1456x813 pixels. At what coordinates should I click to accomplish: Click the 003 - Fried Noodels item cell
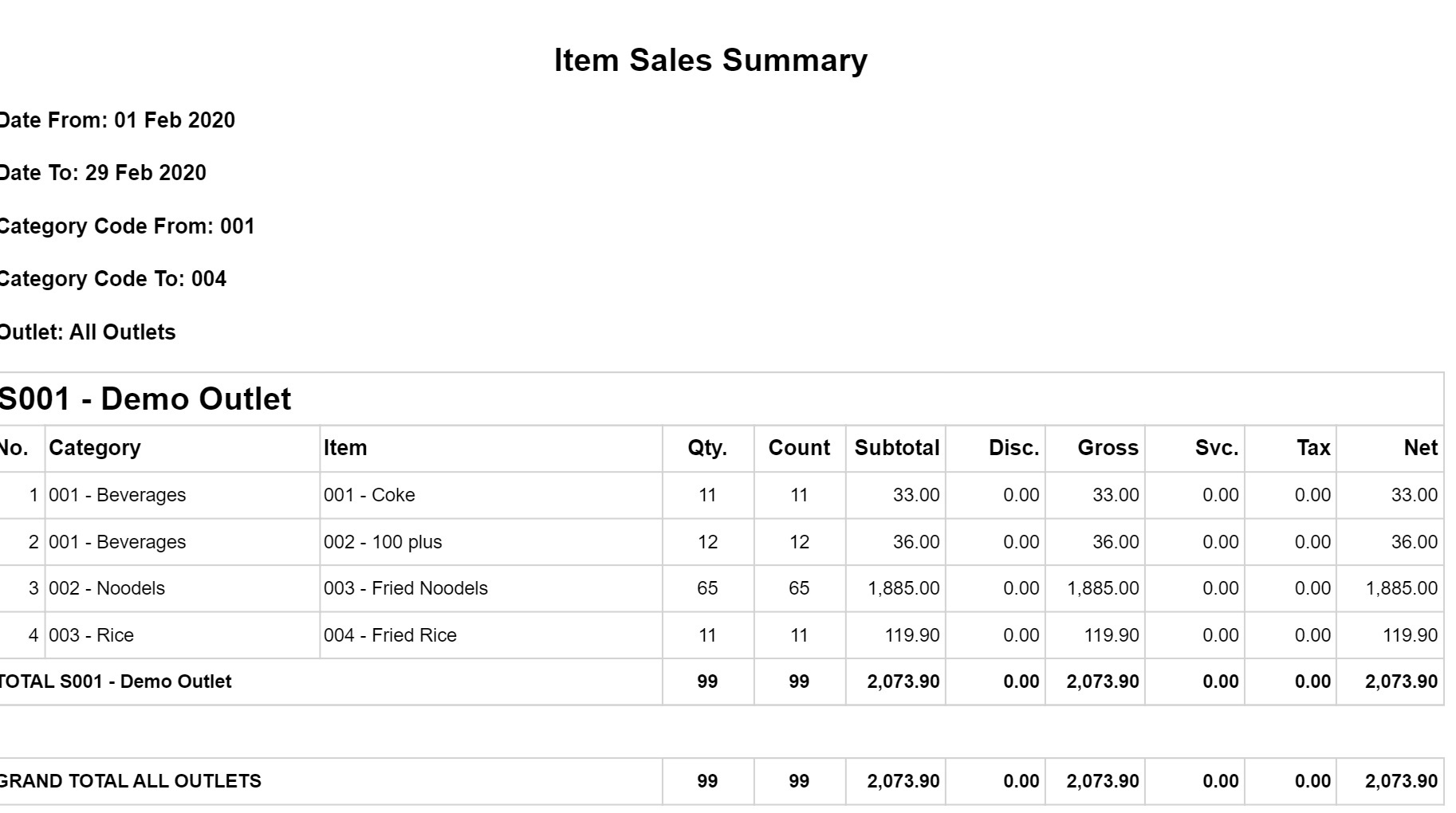(490, 588)
